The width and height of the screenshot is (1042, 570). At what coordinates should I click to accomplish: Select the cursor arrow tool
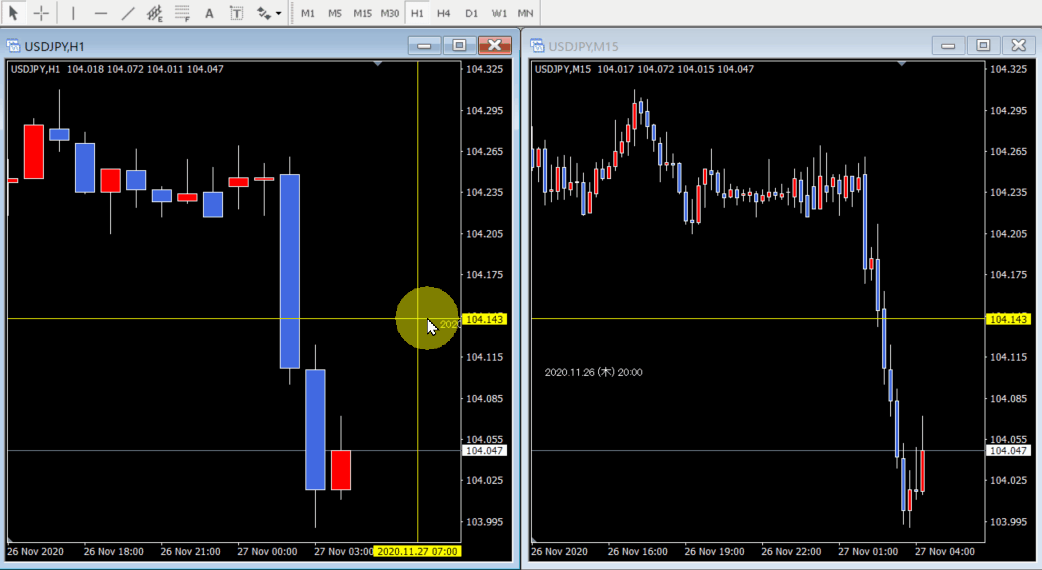click(x=13, y=13)
